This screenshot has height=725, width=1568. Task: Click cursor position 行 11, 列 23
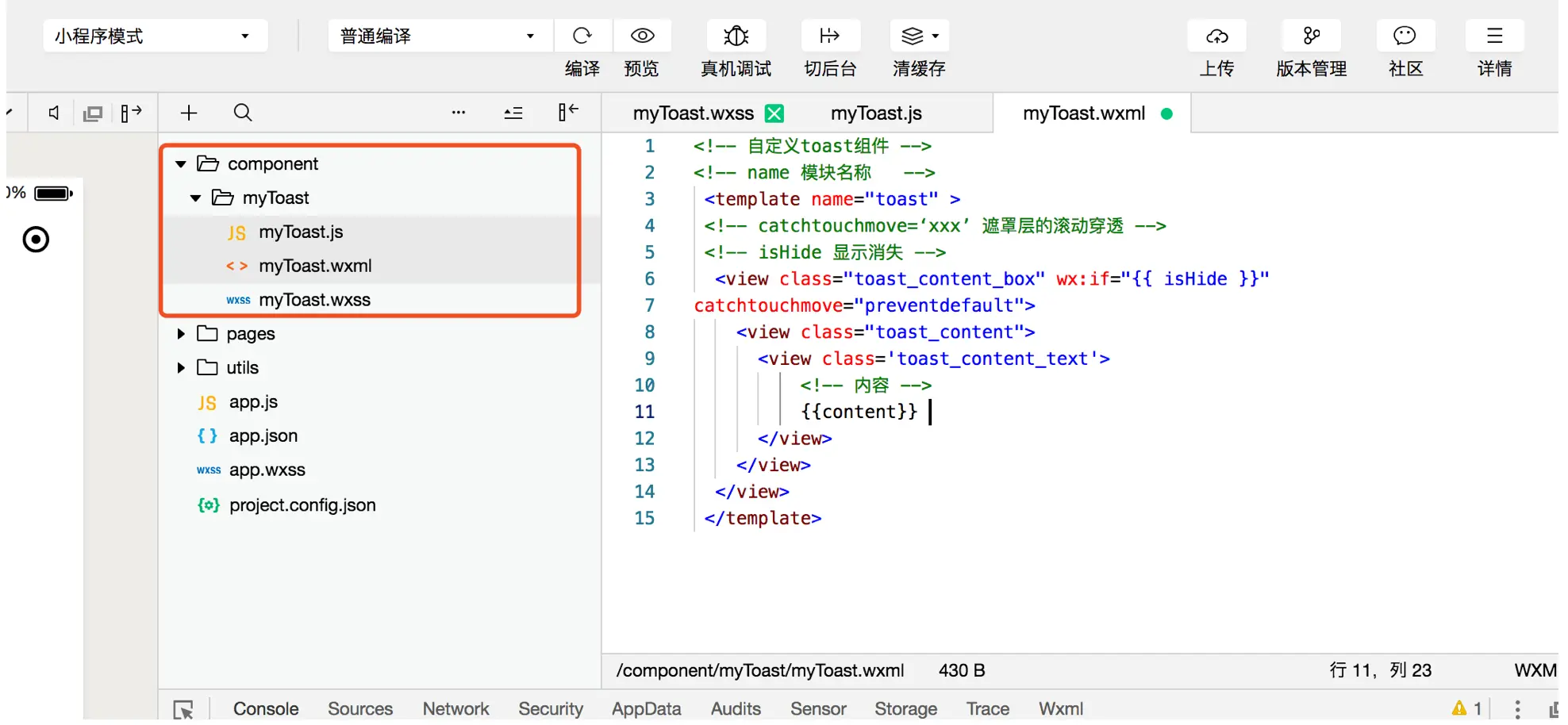point(1380,671)
